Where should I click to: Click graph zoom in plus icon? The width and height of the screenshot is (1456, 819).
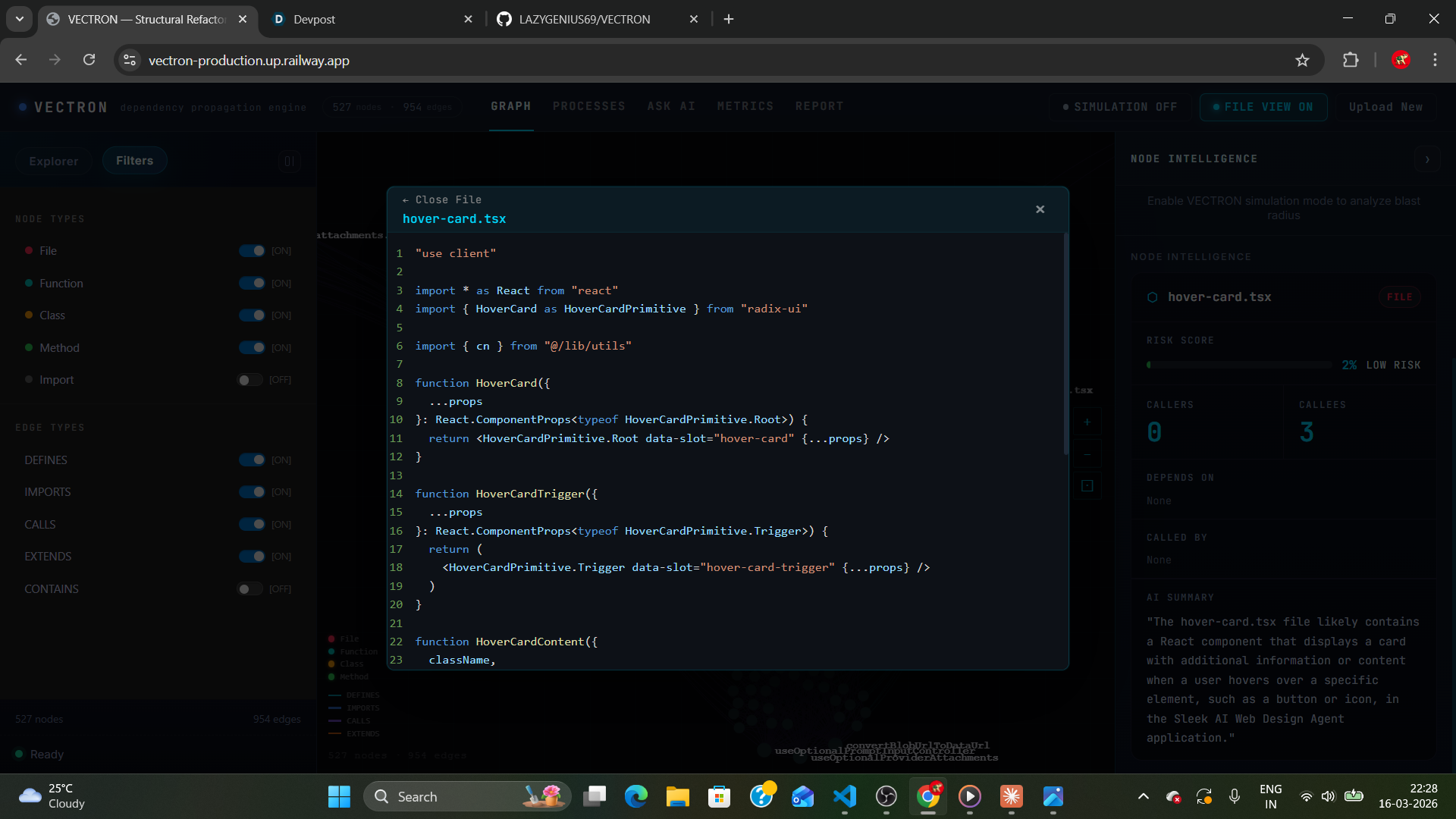[1087, 422]
